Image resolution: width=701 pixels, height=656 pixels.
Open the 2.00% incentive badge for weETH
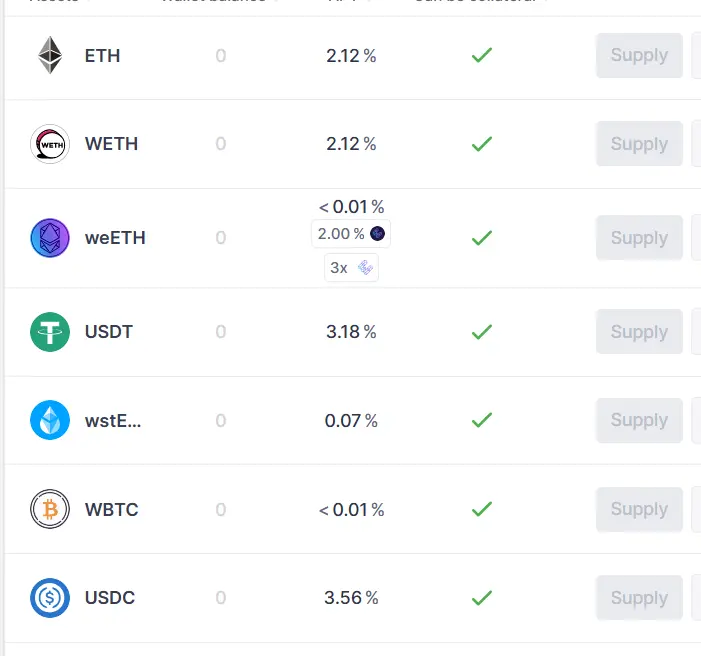pyautogui.click(x=351, y=233)
